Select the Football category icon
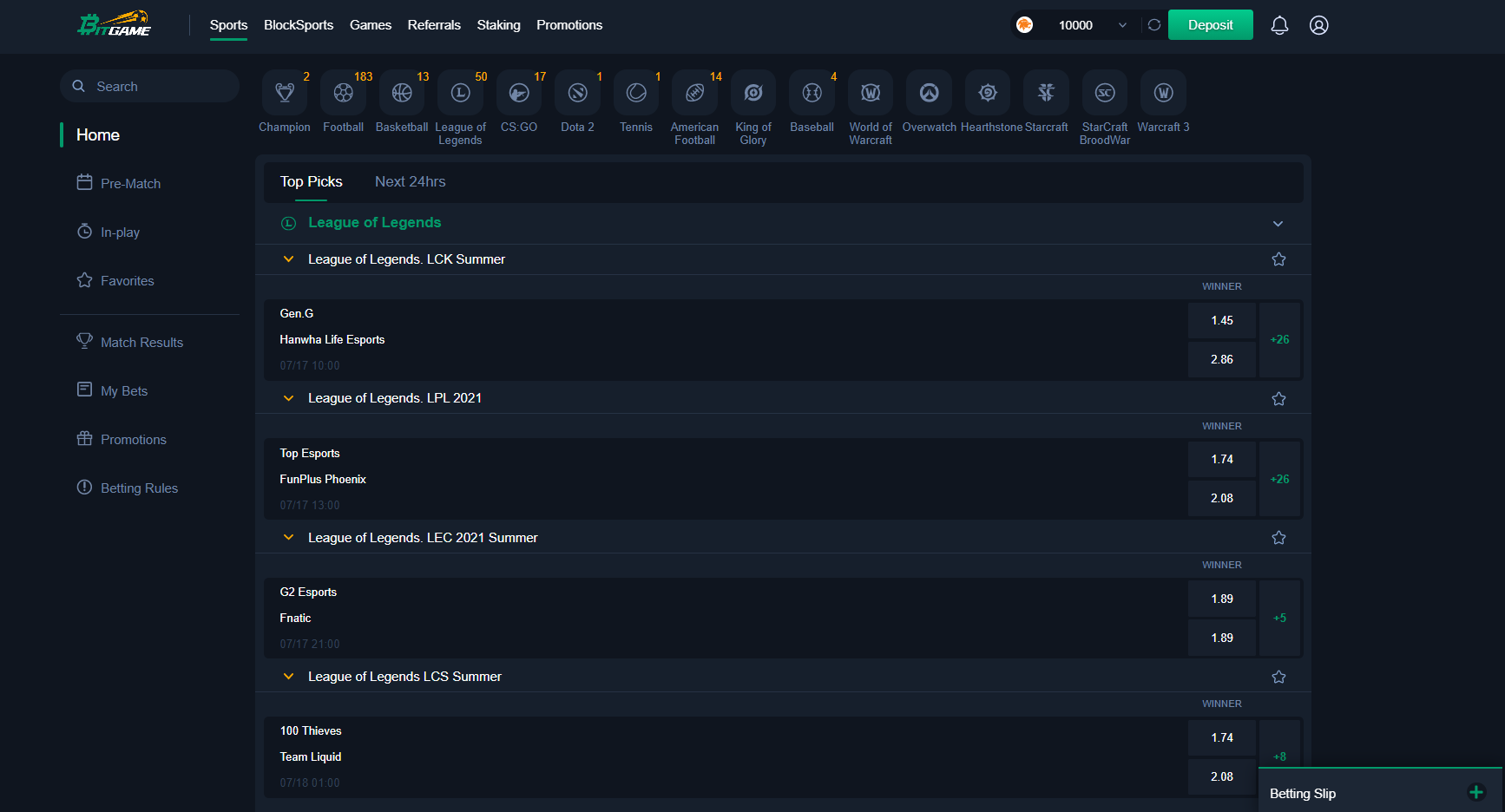 point(344,93)
